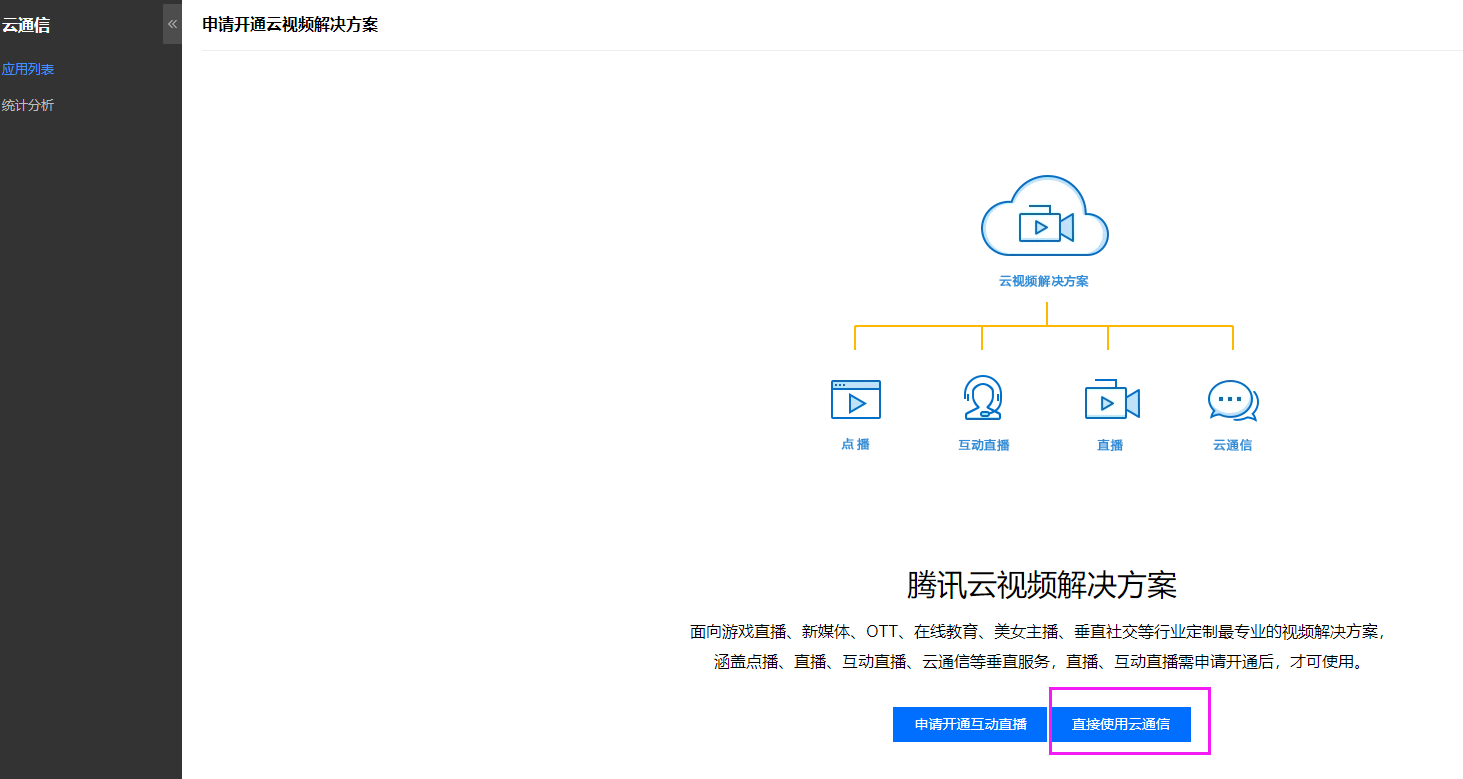Screen dimensions: 1463x779
Task: Select the 点播 video player icon
Action: 856,400
